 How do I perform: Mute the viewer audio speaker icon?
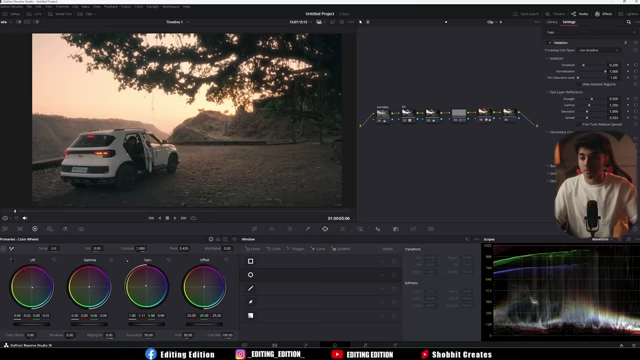(25, 218)
